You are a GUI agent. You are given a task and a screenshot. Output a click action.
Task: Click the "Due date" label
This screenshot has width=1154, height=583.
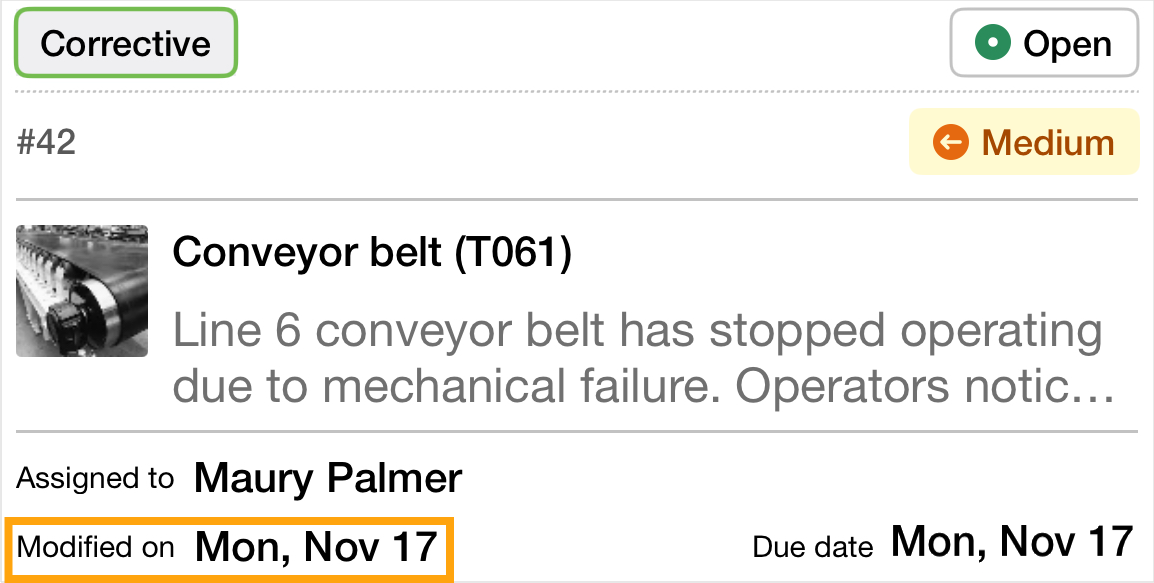pyautogui.click(x=813, y=546)
